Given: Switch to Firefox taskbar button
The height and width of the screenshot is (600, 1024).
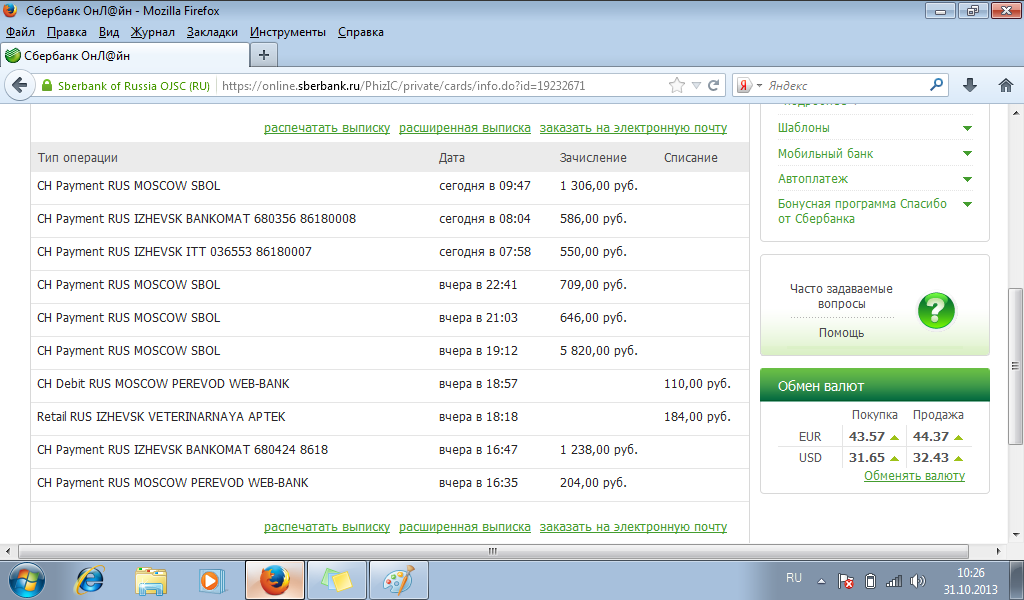Looking at the screenshot, I should pyautogui.click(x=275, y=580).
